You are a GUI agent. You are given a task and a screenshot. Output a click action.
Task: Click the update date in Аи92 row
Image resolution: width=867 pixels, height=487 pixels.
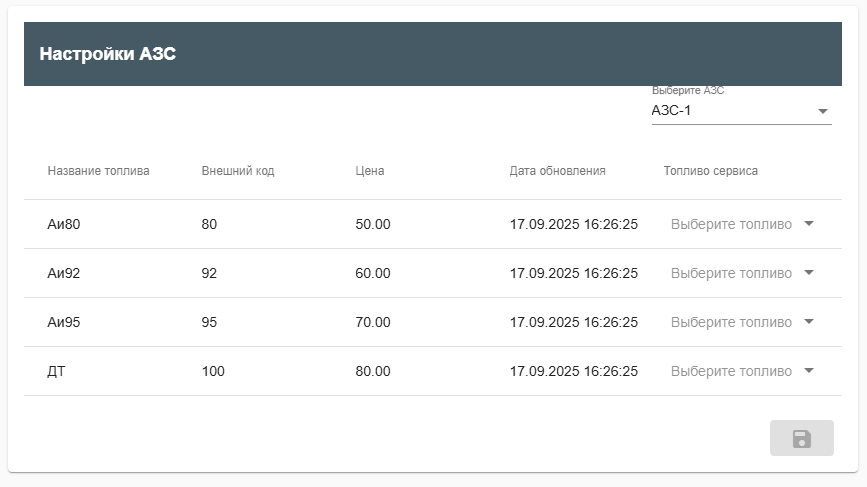573,273
